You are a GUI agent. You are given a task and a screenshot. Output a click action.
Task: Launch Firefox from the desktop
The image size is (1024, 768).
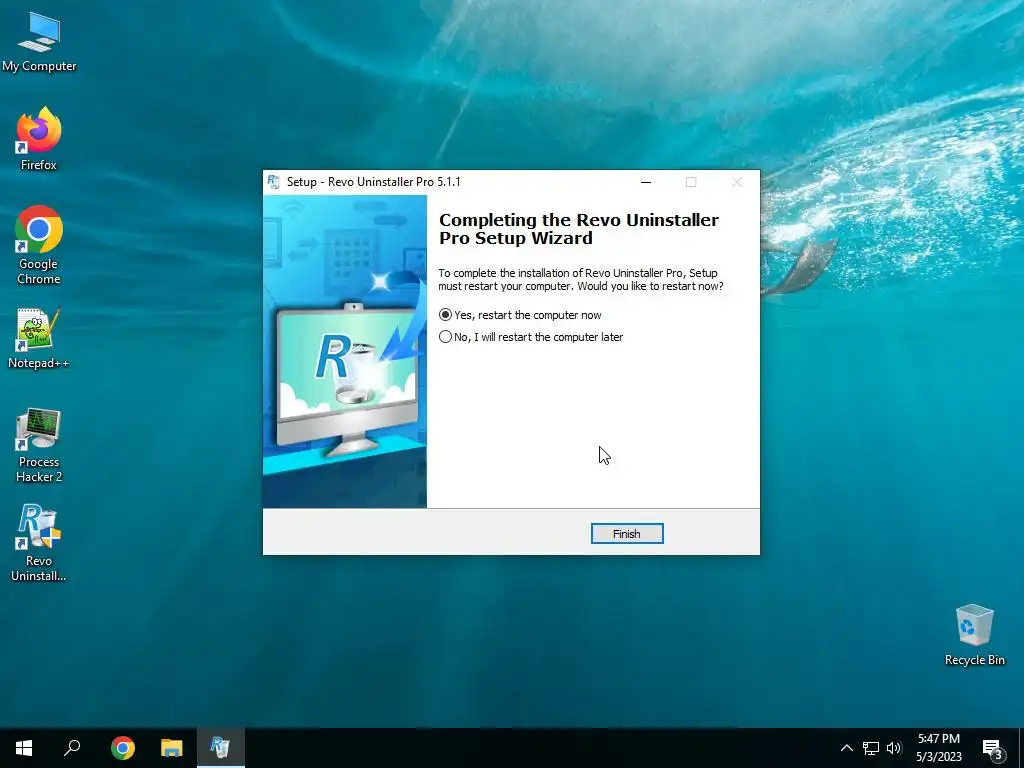pos(39,139)
